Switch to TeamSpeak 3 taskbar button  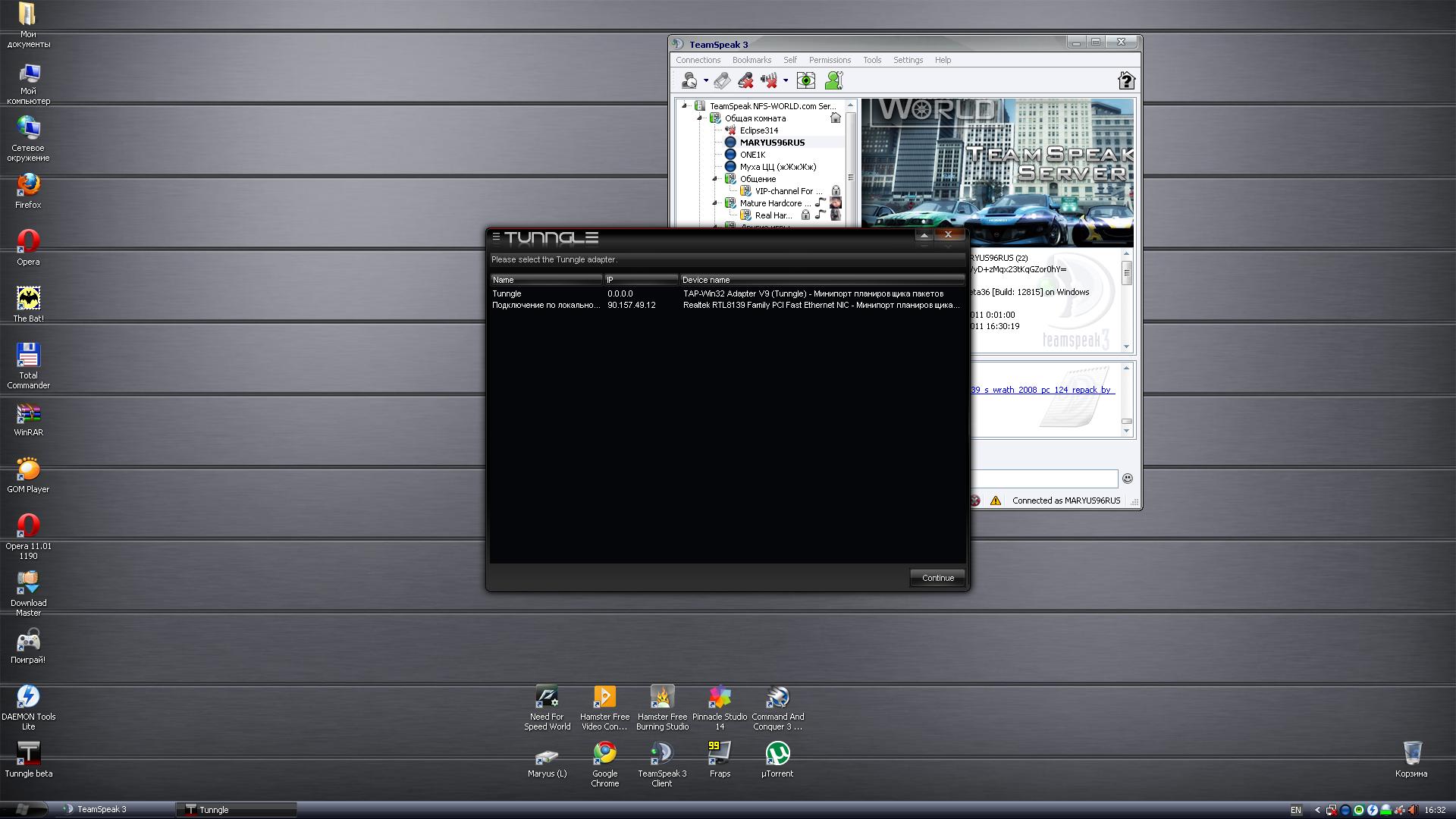click(114, 809)
